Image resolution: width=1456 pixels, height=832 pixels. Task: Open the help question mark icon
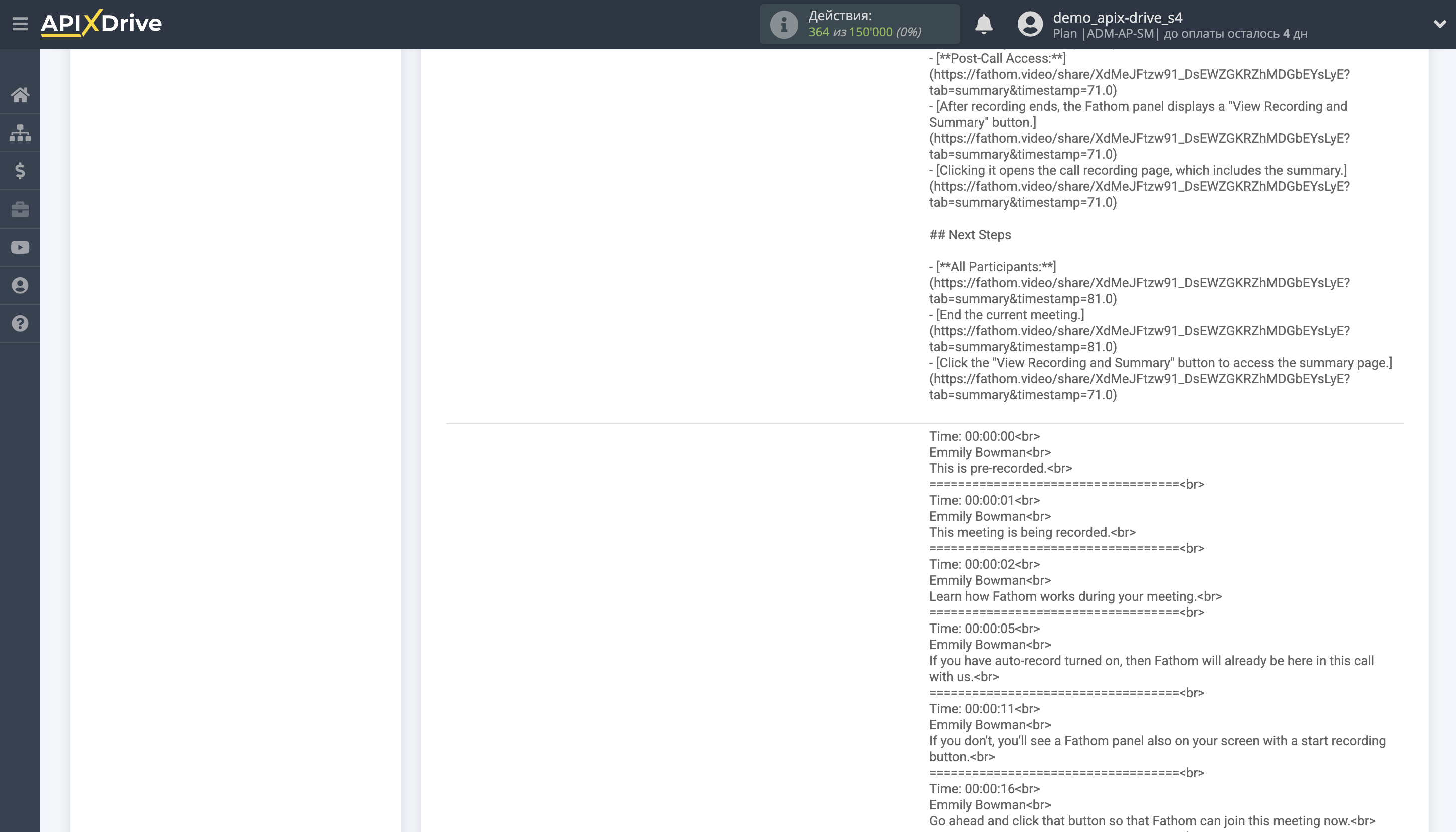point(20,323)
